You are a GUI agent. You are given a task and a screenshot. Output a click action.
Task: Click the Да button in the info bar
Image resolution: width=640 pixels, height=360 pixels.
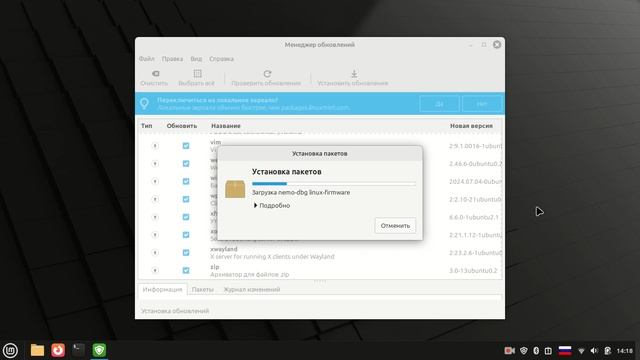tap(439, 104)
